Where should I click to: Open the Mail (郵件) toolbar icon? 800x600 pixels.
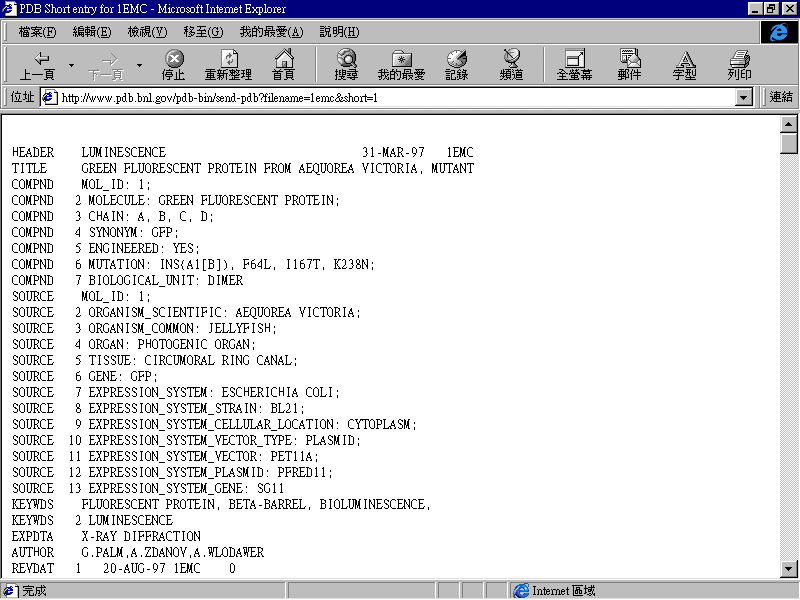629,59
